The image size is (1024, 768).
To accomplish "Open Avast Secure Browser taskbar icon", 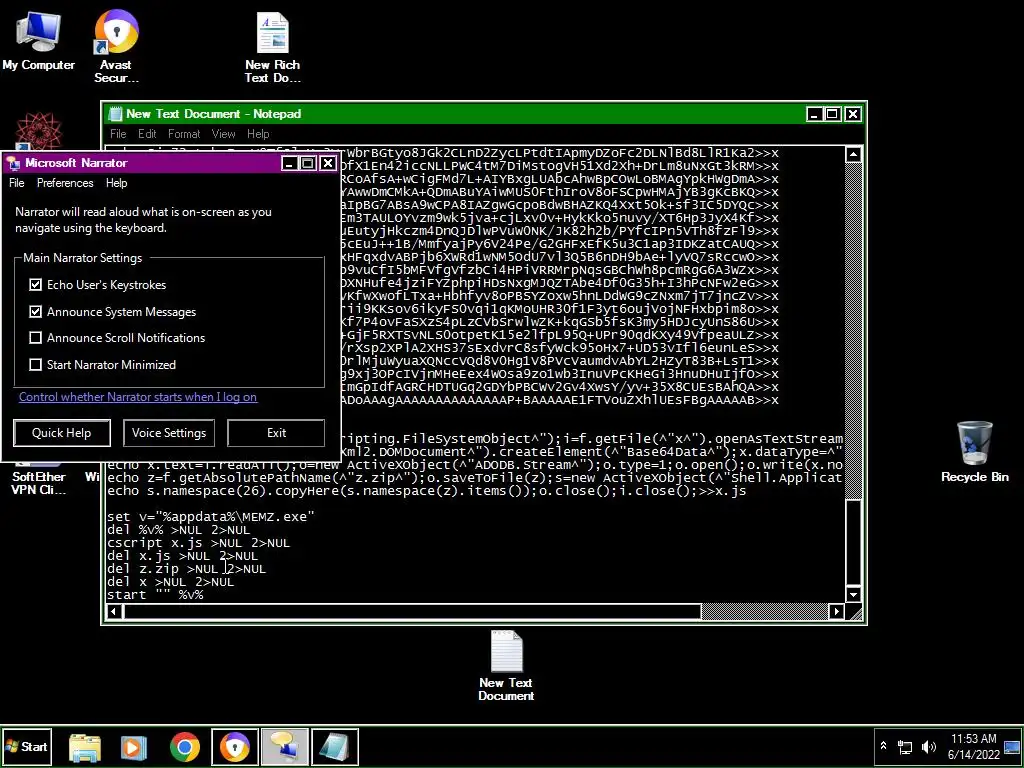I will click(x=234, y=747).
